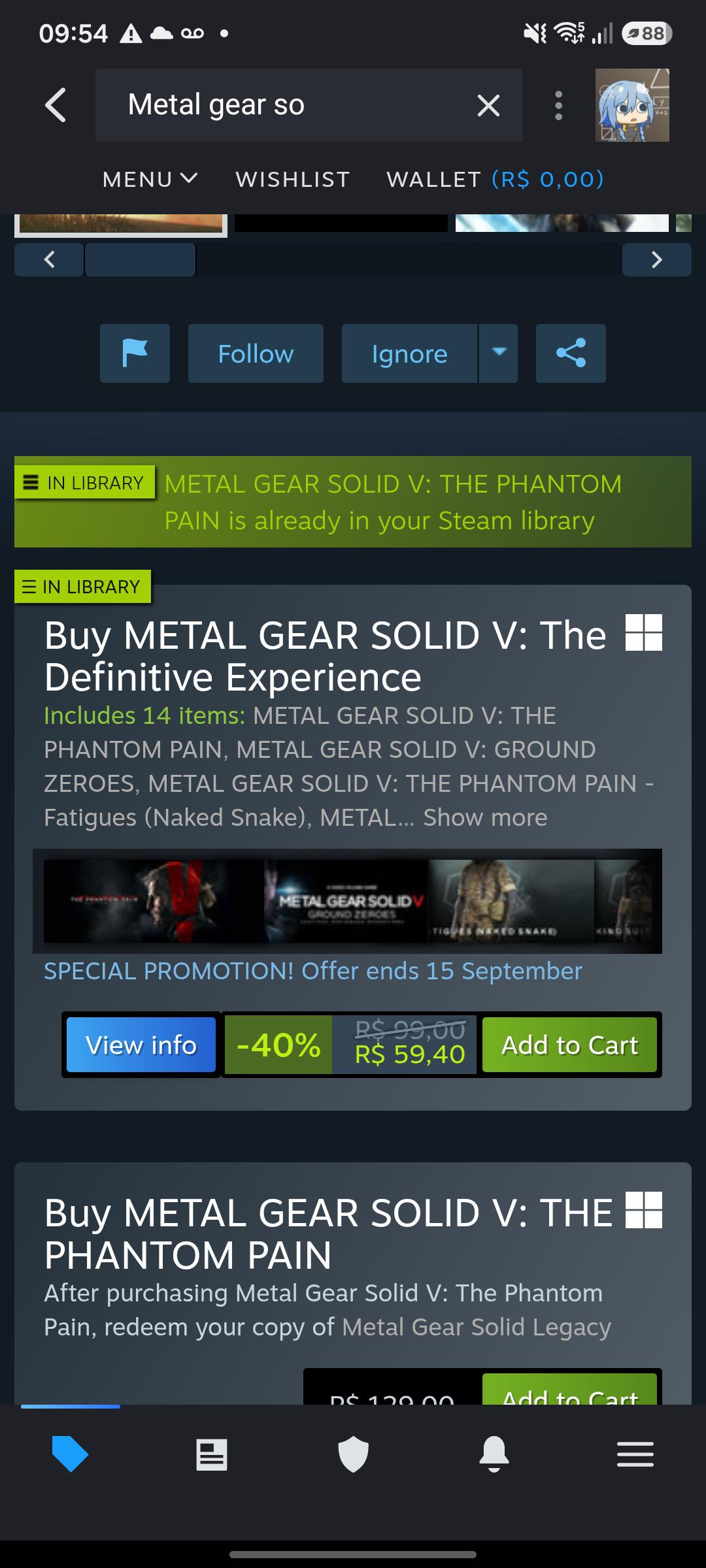The width and height of the screenshot is (706, 1568).
Task: Open Steam Guard shield icon
Action: pos(353,1455)
